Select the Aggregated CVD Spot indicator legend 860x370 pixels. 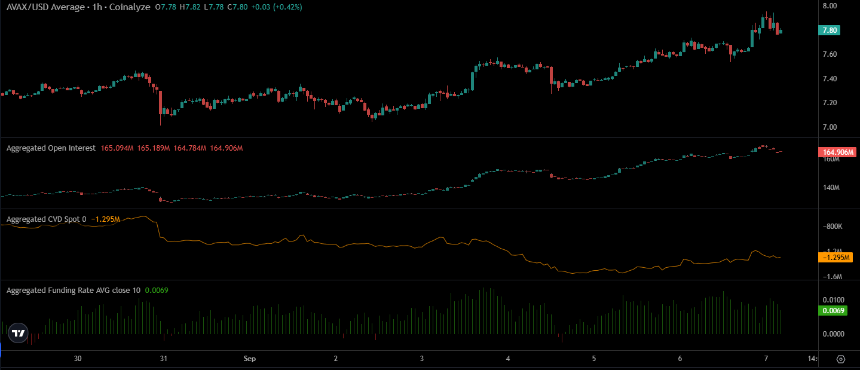pyautogui.click(x=47, y=219)
